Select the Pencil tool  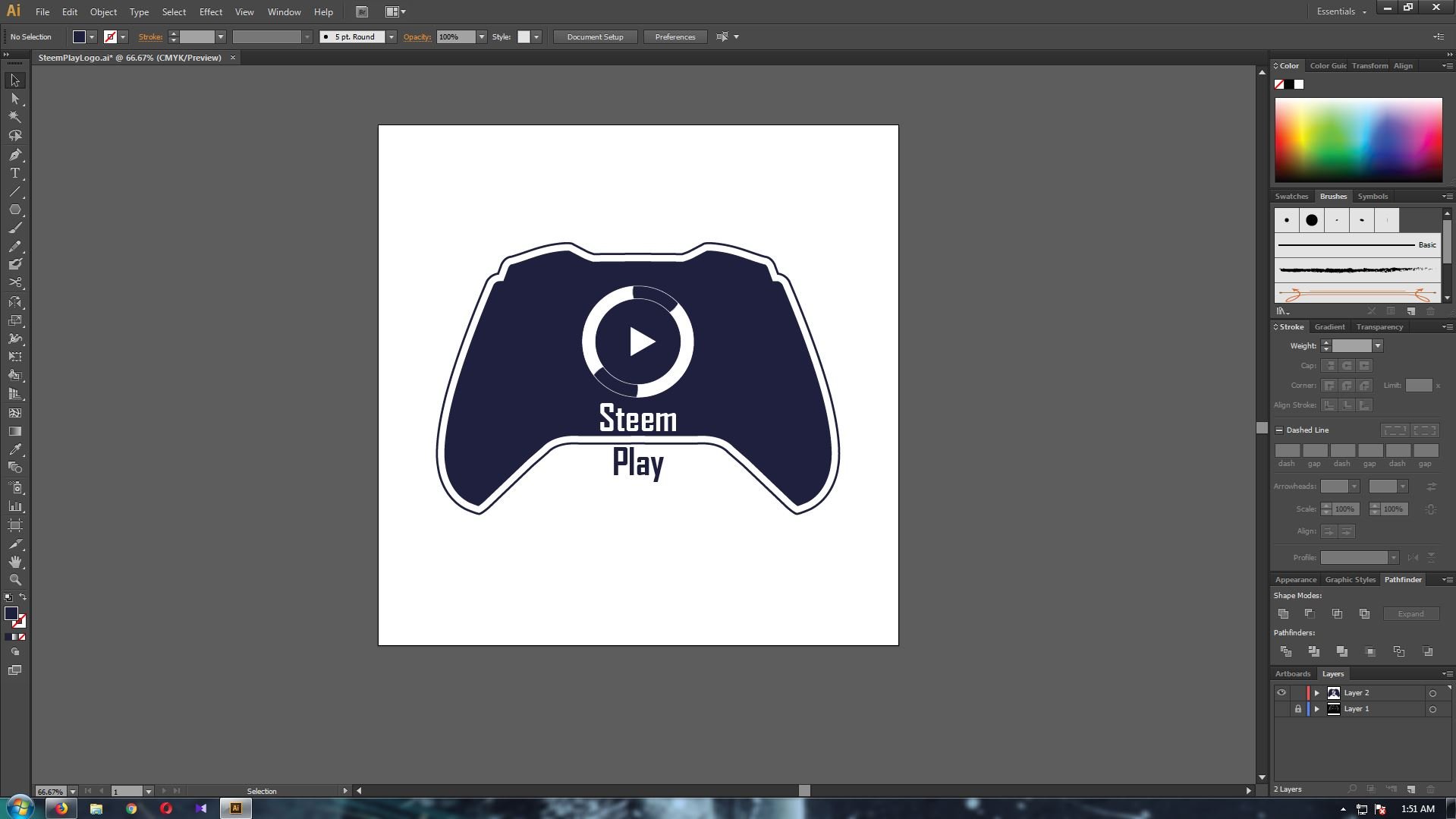click(14, 246)
